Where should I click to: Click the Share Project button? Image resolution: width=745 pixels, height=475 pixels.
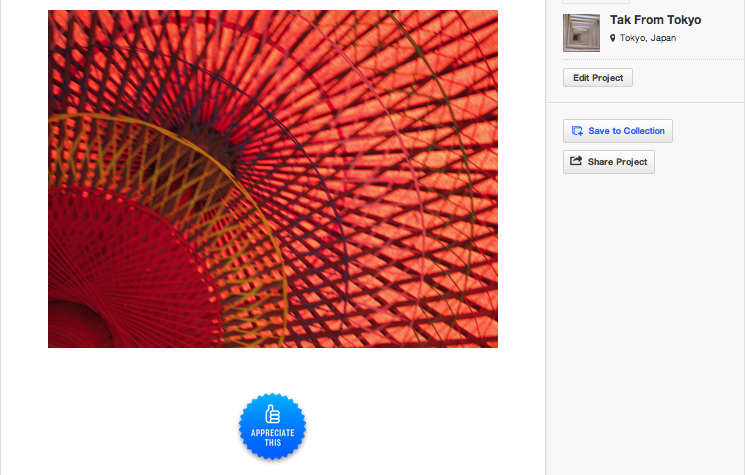(609, 162)
